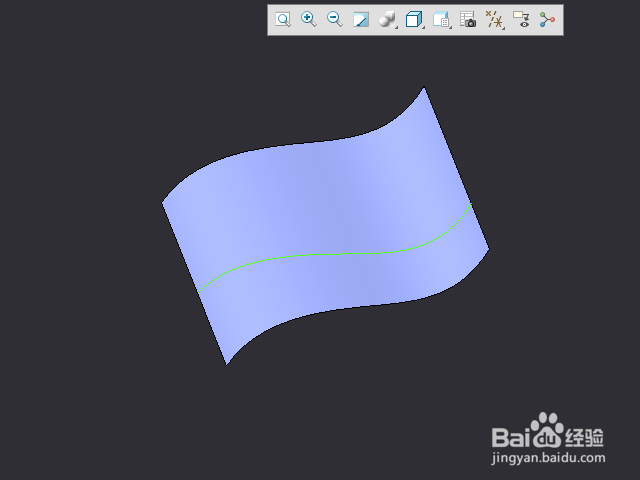Launch the View Manager camera icon
The height and width of the screenshot is (480, 640).
[468, 20]
